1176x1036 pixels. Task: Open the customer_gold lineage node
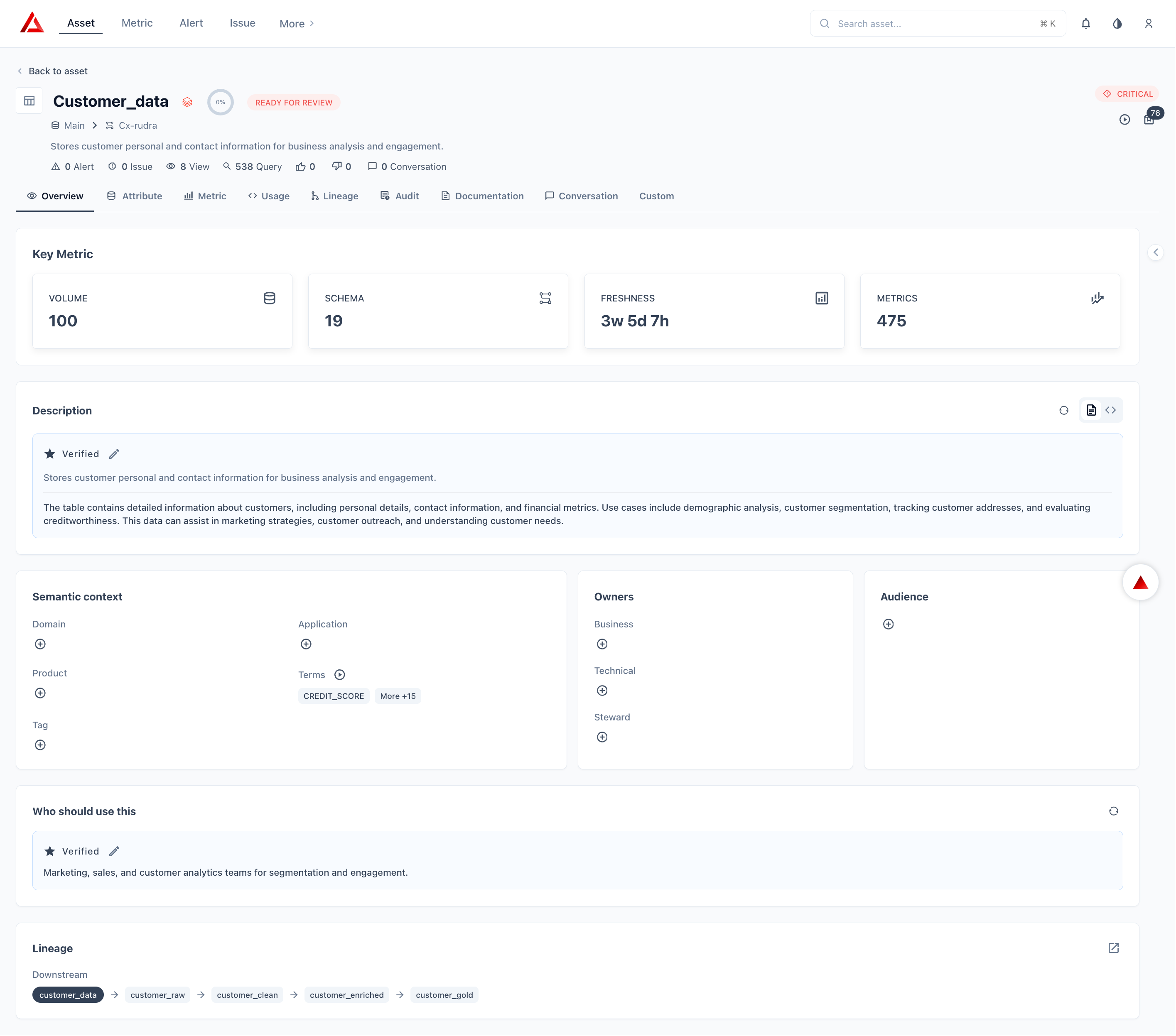pyautogui.click(x=445, y=996)
